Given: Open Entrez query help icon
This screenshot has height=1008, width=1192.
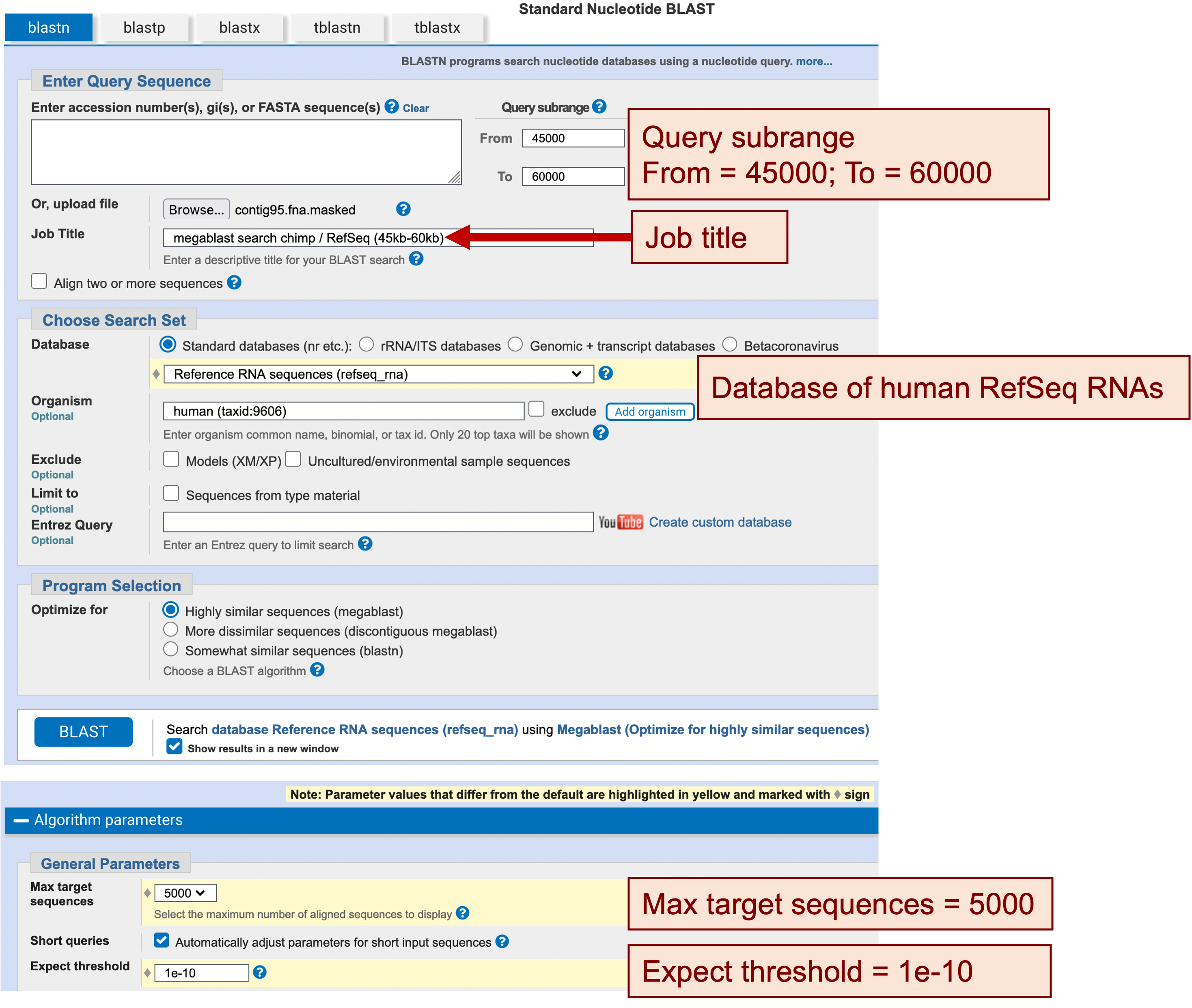Looking at the screenshot, I should (365, 543).
